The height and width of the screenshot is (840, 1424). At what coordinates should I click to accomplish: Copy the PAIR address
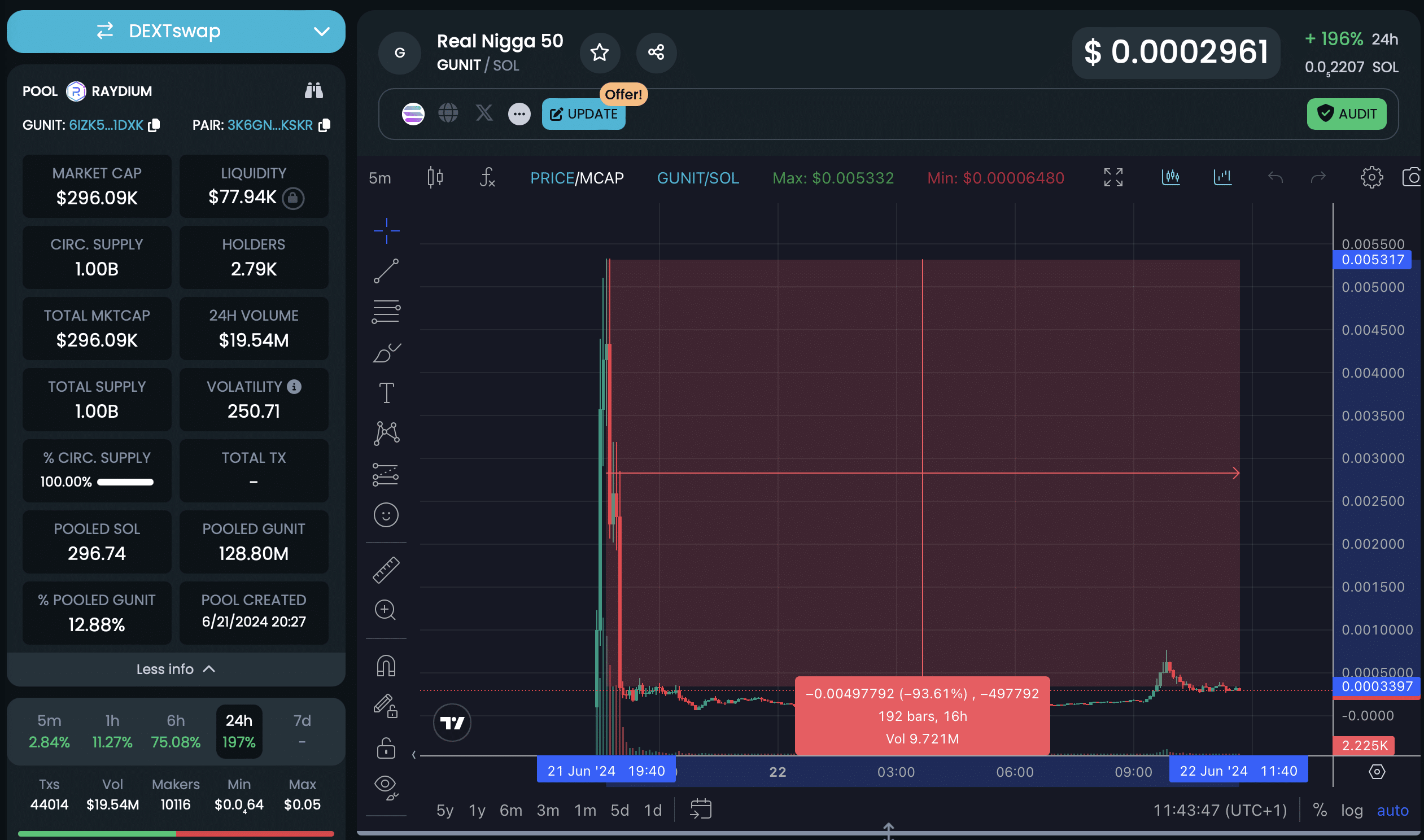[324, 125]
